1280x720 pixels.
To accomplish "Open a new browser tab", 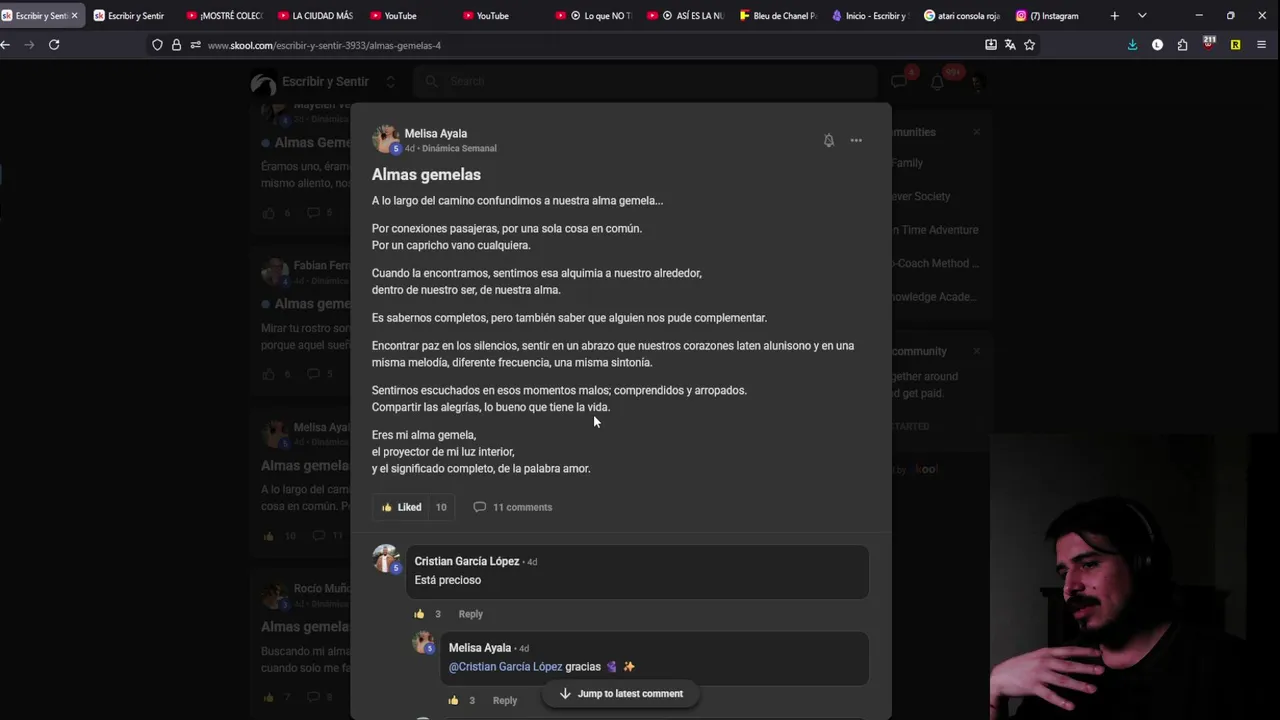I will (1114, 16).
